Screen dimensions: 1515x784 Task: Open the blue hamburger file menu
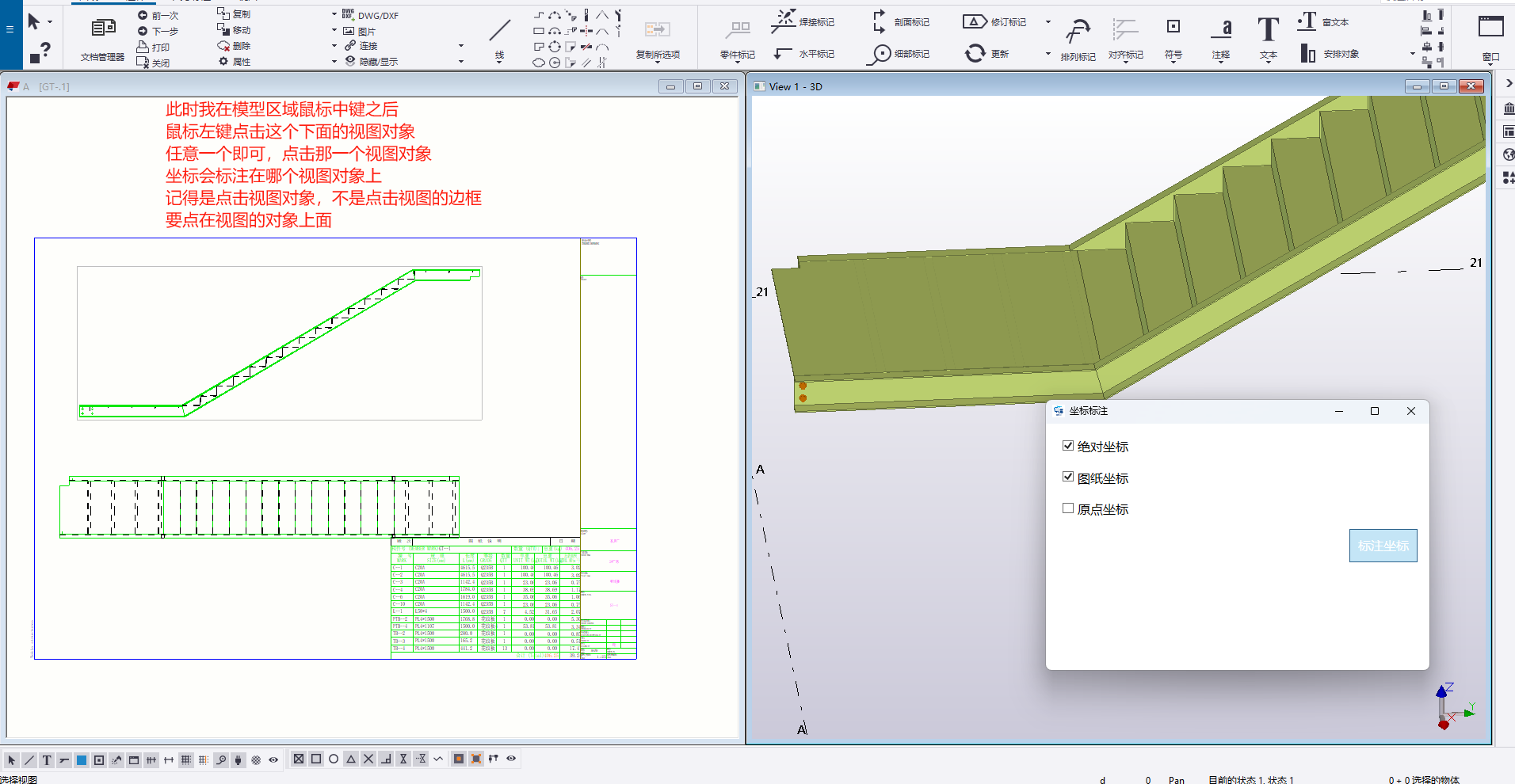pyautogui.click(x=10, y=29)
